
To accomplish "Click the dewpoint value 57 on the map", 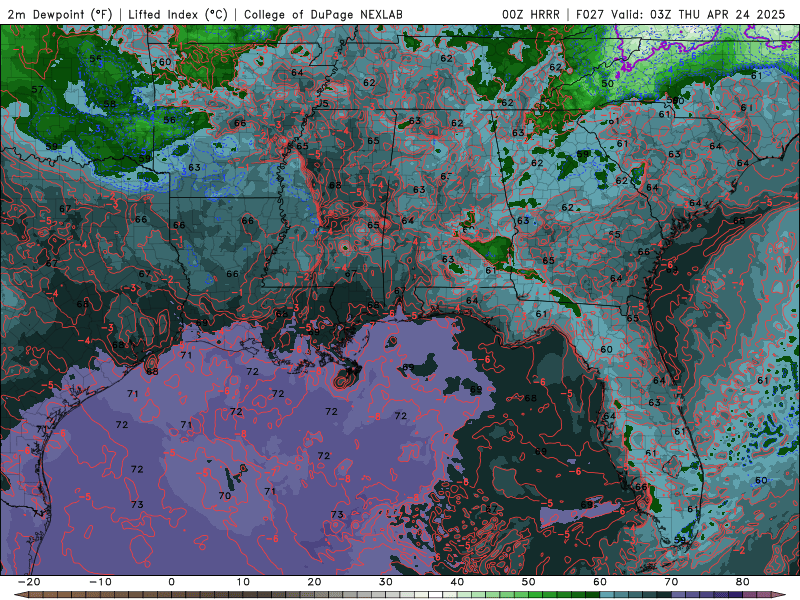I will 37,90.
